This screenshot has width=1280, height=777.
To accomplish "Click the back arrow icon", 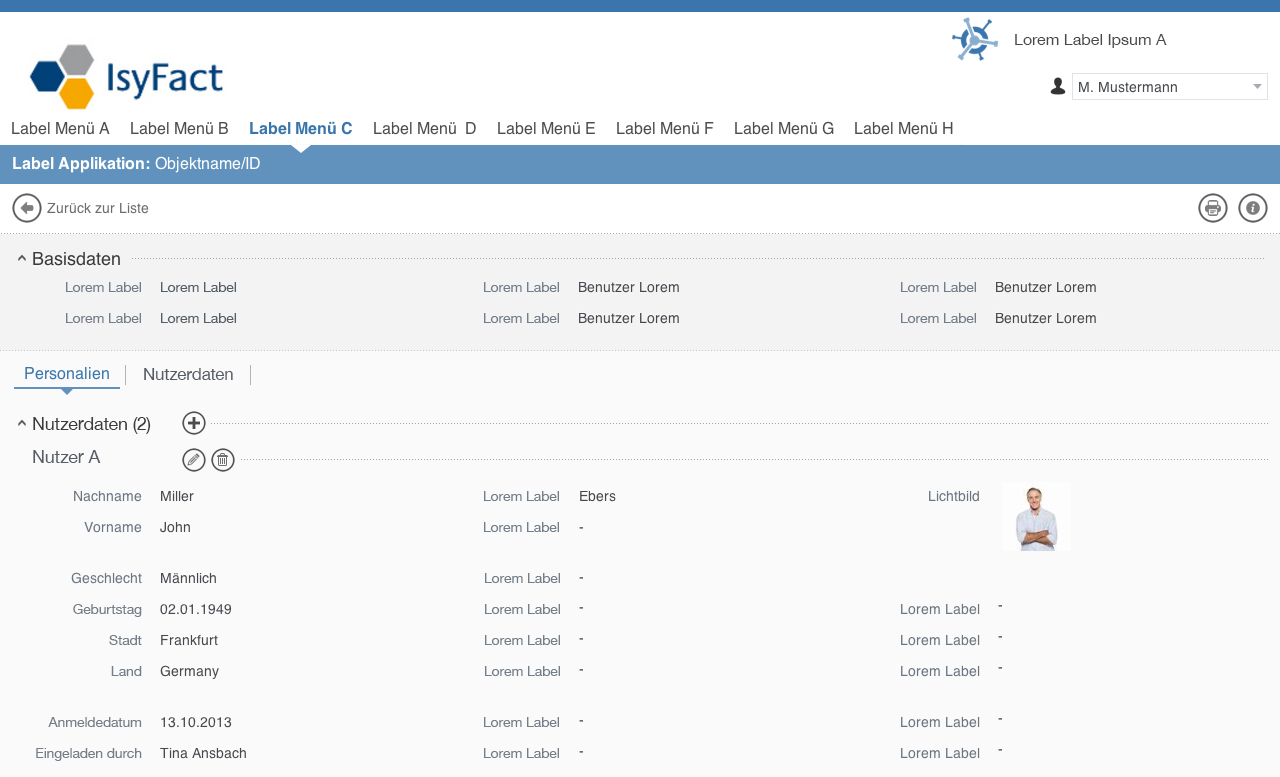I will pyautogui.click(x=27, y=208).
